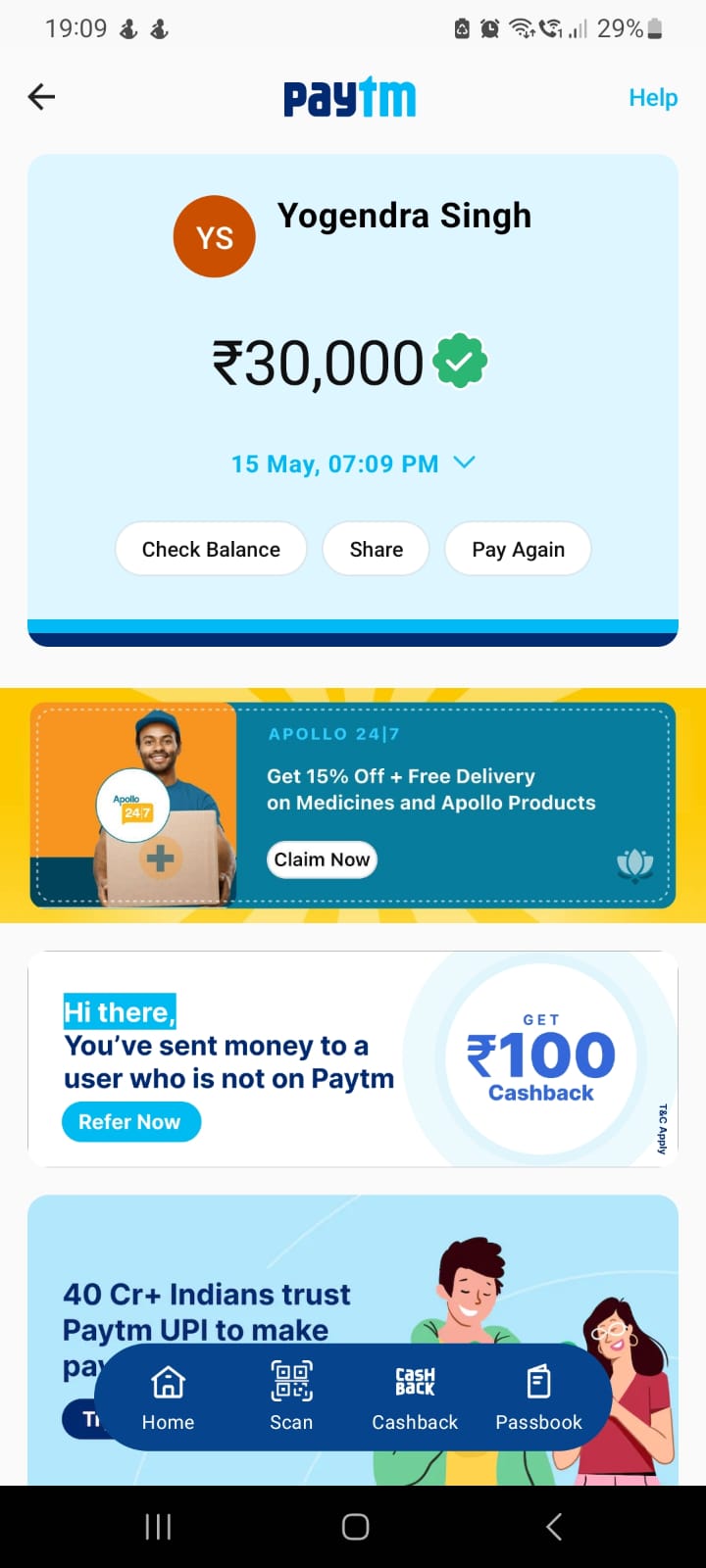Tap the lotus icon on Apollo banner

pos(634,864)
